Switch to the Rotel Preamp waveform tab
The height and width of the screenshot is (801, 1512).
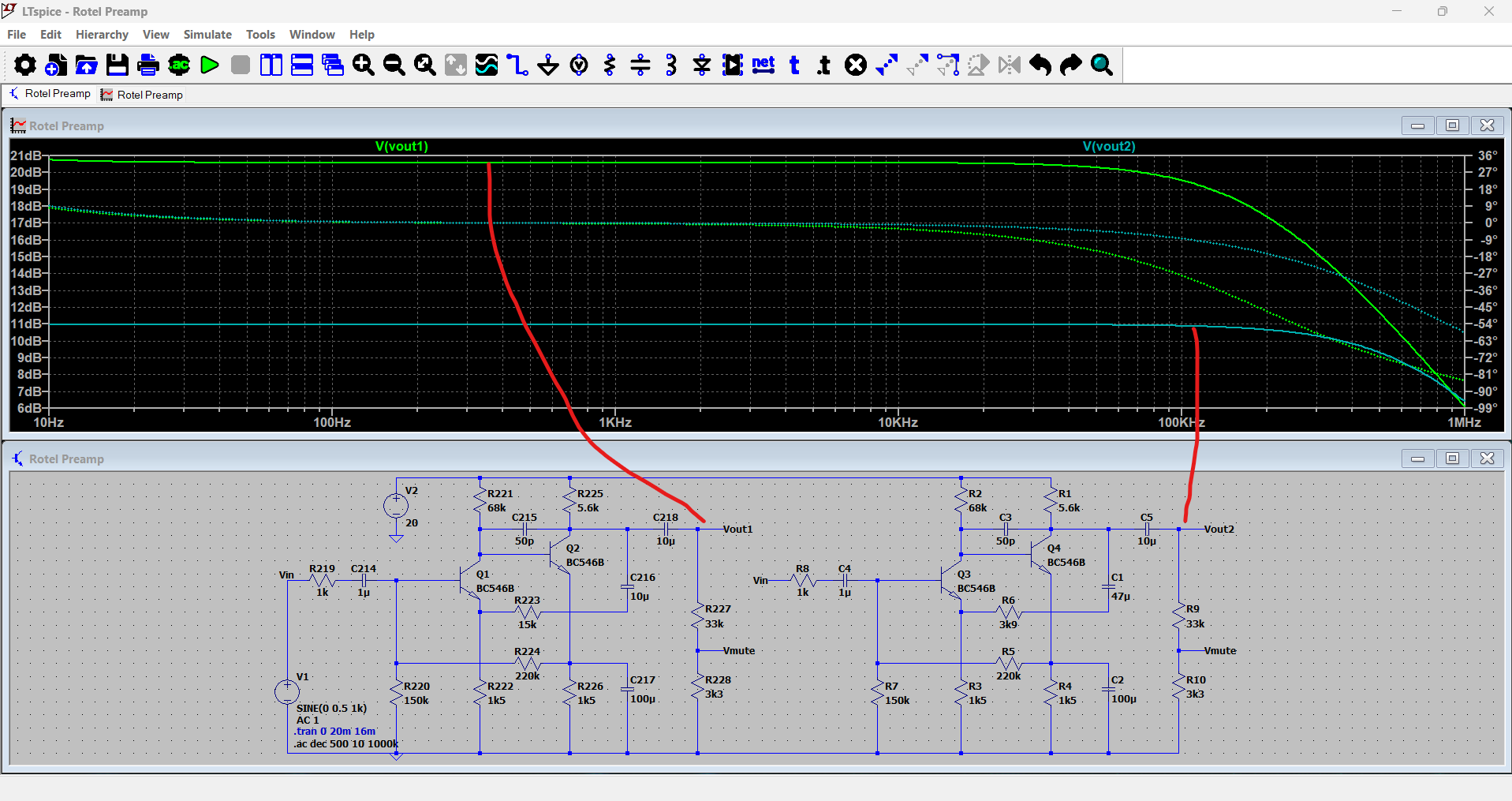point(142,95)
